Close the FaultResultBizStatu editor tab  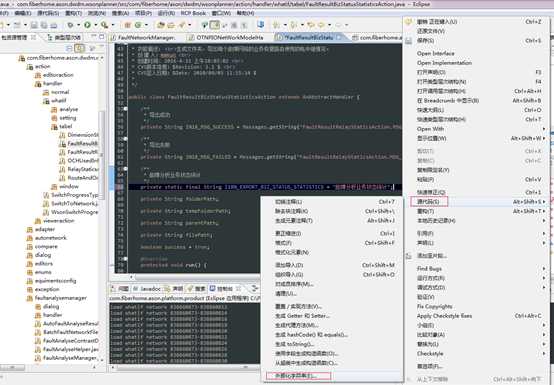339,37
